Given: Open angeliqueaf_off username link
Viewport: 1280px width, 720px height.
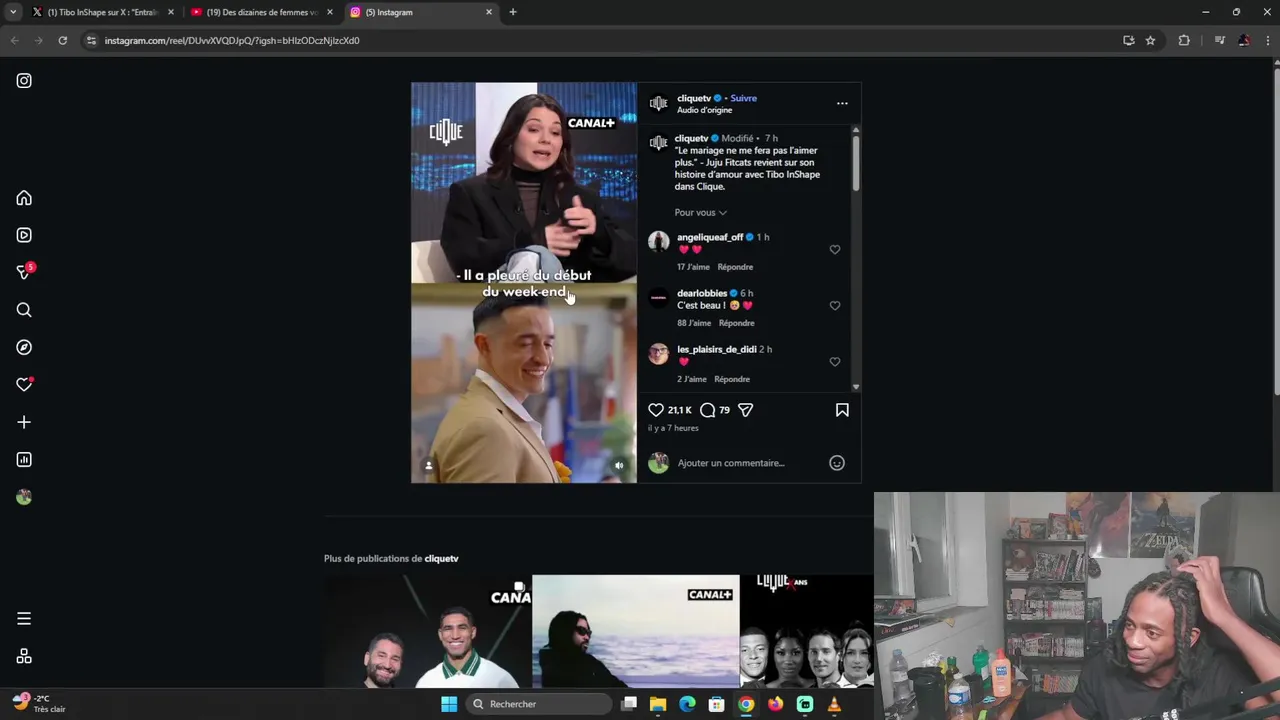Looking at the screenshot, I should (710, 237).
